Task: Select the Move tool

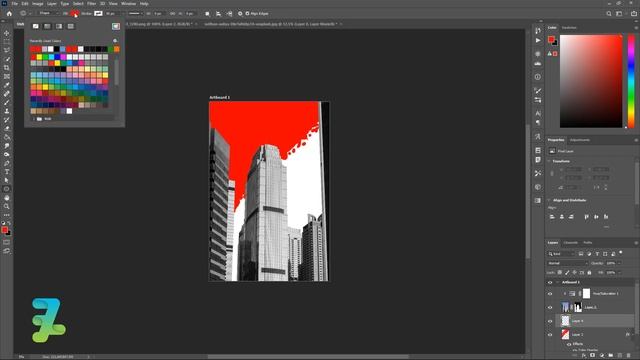Action: click(x=7, y=33)
